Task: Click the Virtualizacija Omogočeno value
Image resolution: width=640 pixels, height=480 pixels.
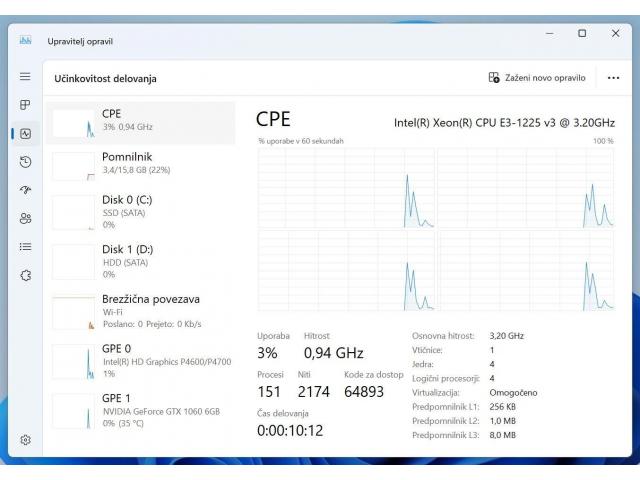Action: coord(513,393)
